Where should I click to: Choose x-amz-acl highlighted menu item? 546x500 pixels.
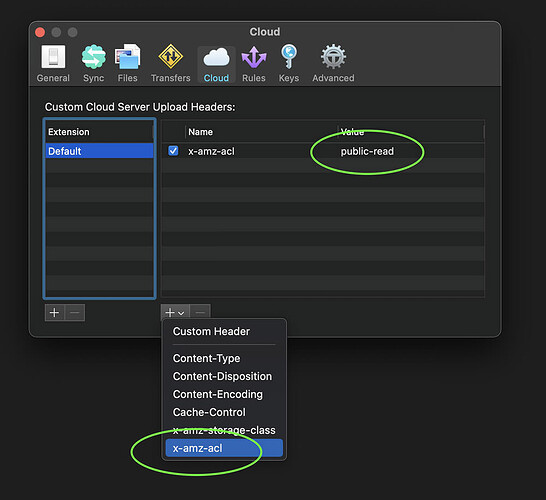pos(224,448)
